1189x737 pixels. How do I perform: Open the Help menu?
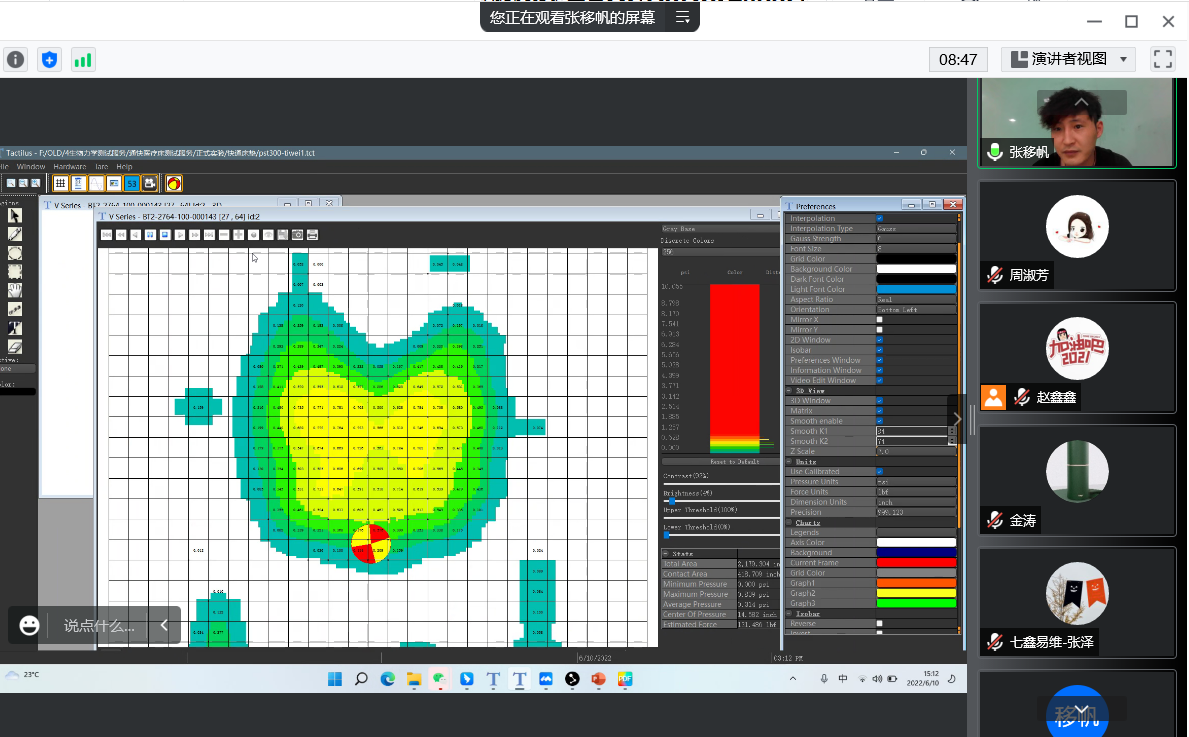tap(124, 167)
